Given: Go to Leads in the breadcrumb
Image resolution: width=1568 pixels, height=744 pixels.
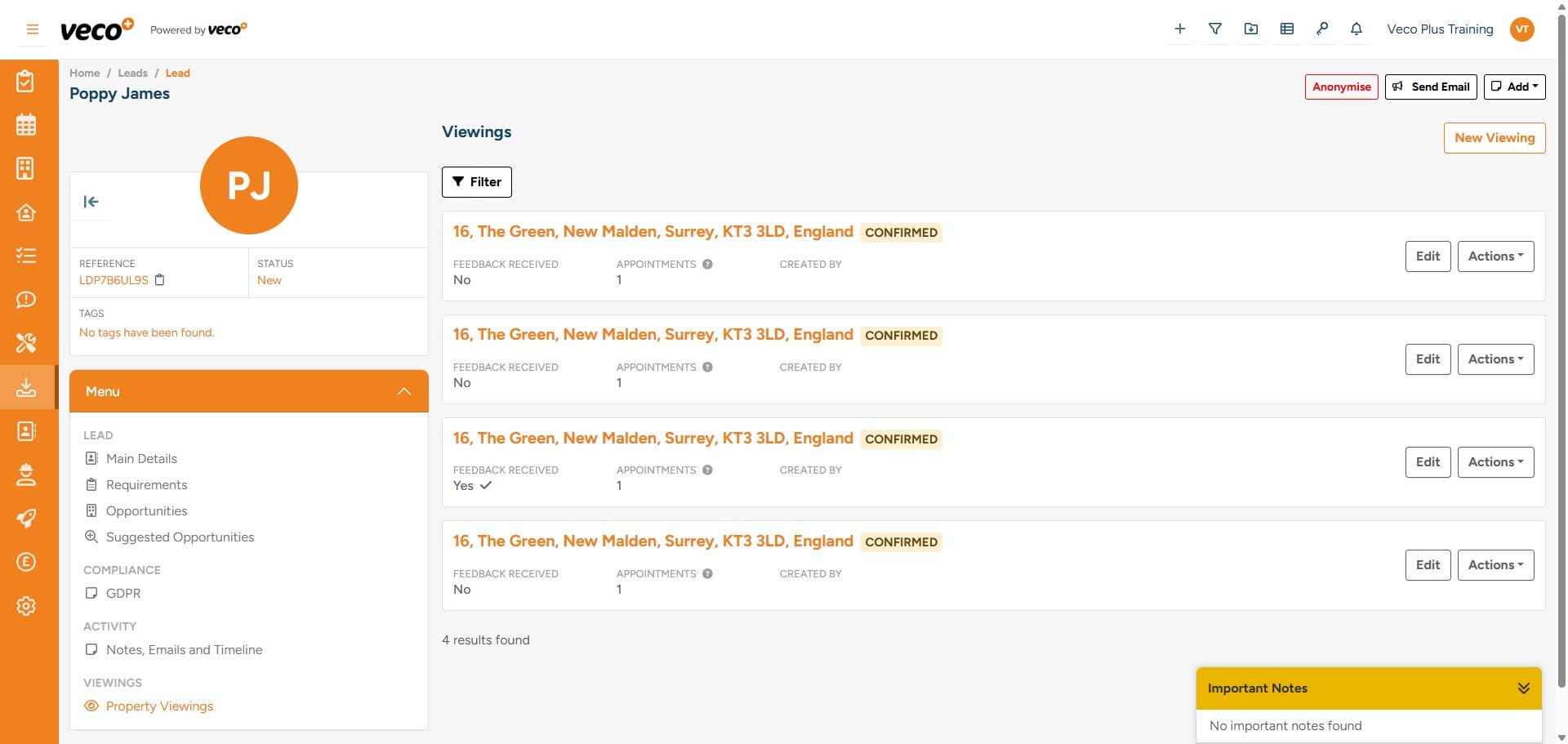Looking at the screenshot, I should (132, 73).
